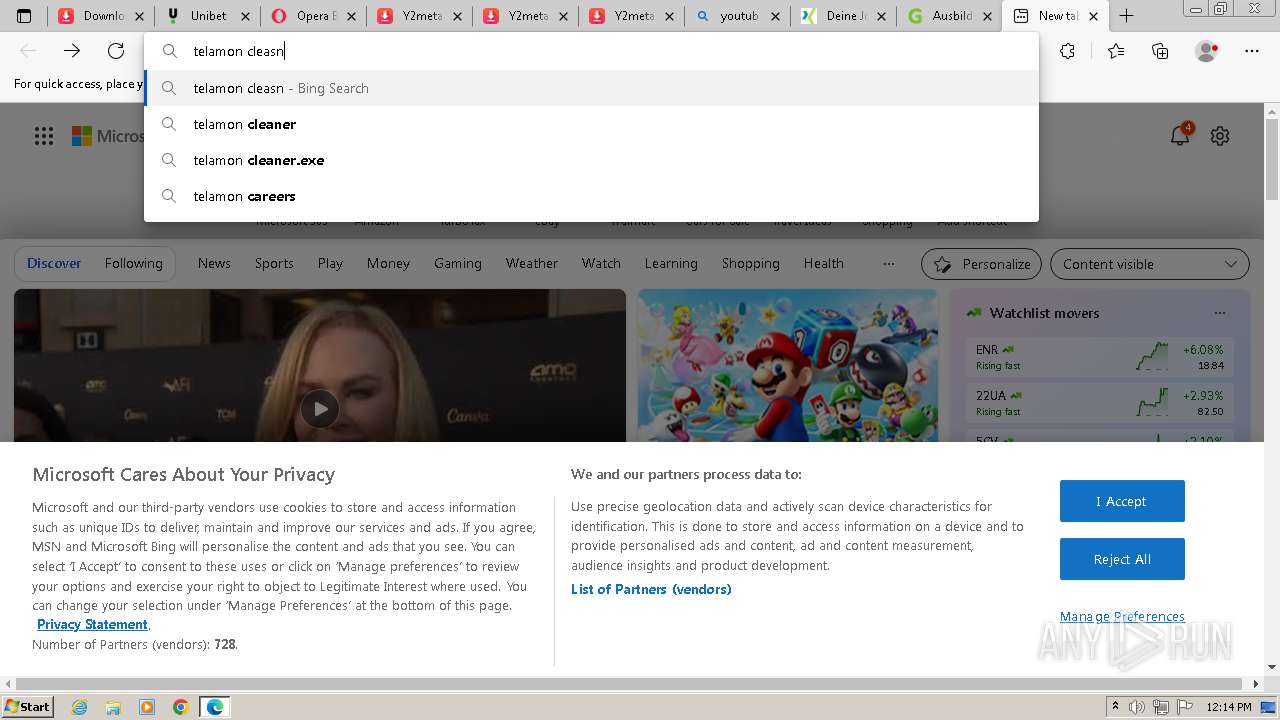The width and height of the screenshot is (1280, 720).
Task: Show hidden tray icons arrow
Action: coord(1115,707)
